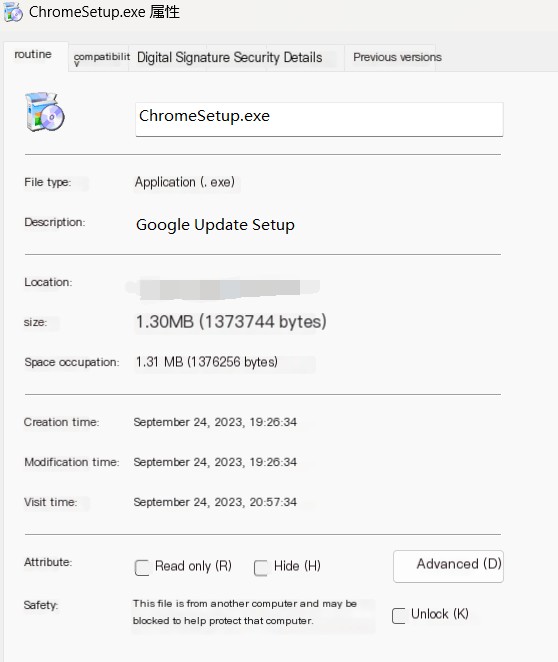
Task: Click the Google Update Setup description text
Action: pyautogui.click(x=215, y=225)
